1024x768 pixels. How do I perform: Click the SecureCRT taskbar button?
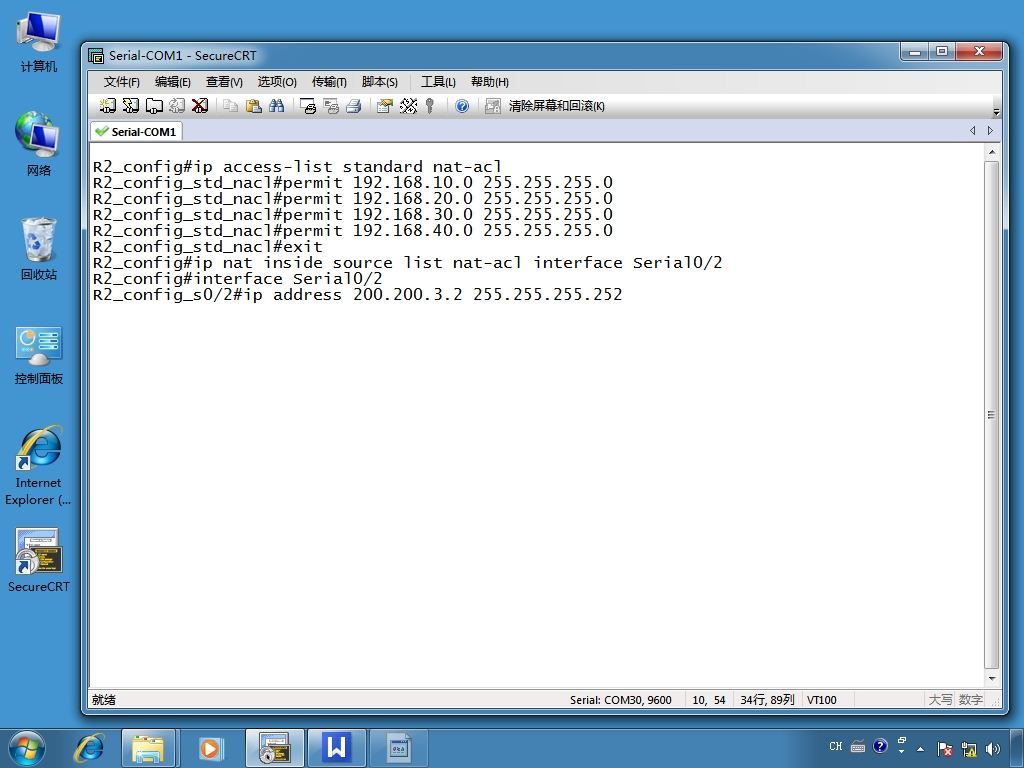point(274,748)
